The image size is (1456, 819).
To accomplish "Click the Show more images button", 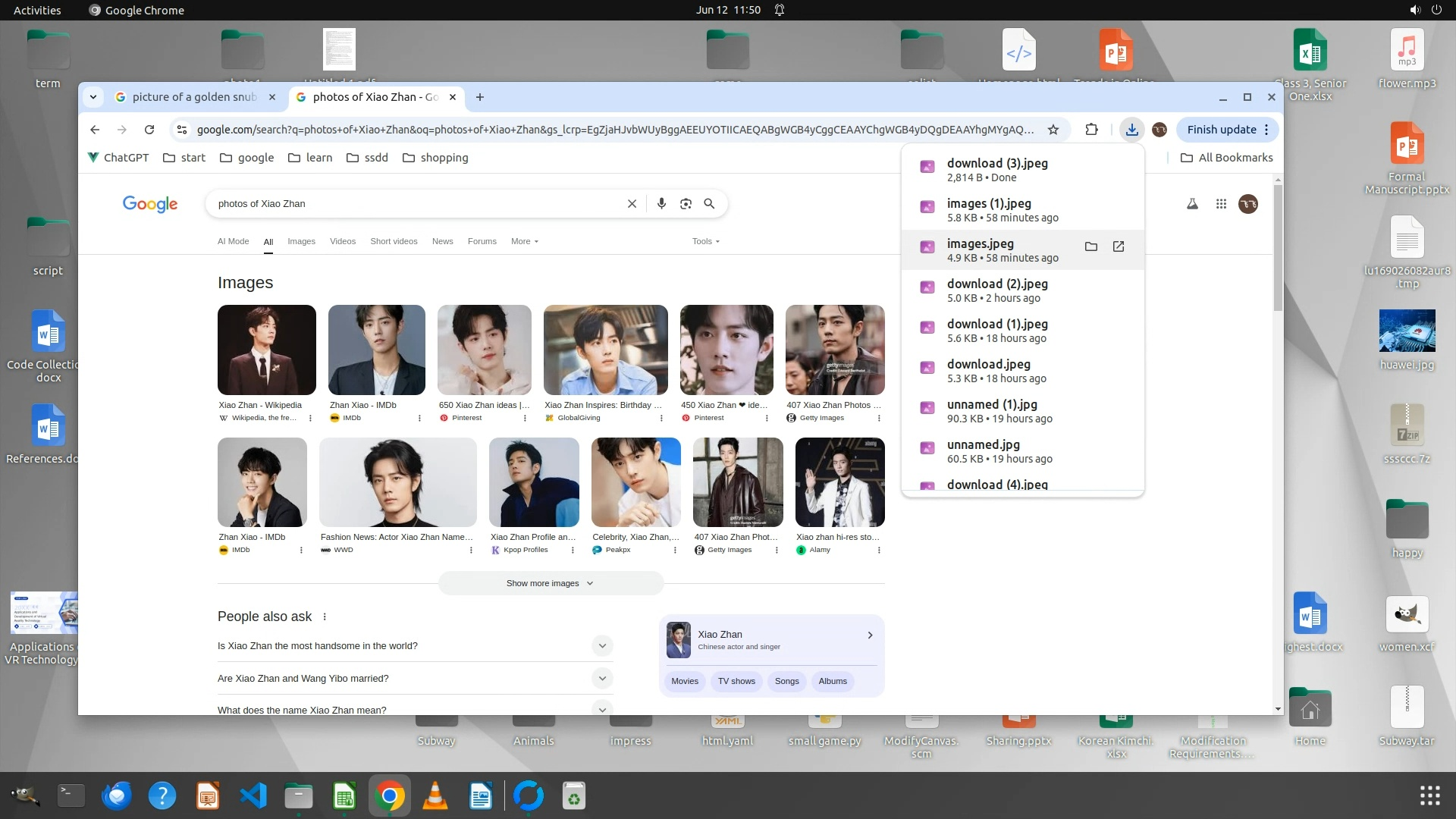I will [551, 583].
